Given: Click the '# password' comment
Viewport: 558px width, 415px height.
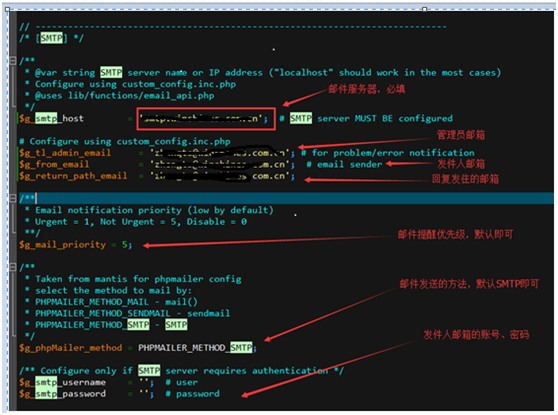Looking at the screenshot, I should pyautogui.click(x=193, y=393).
